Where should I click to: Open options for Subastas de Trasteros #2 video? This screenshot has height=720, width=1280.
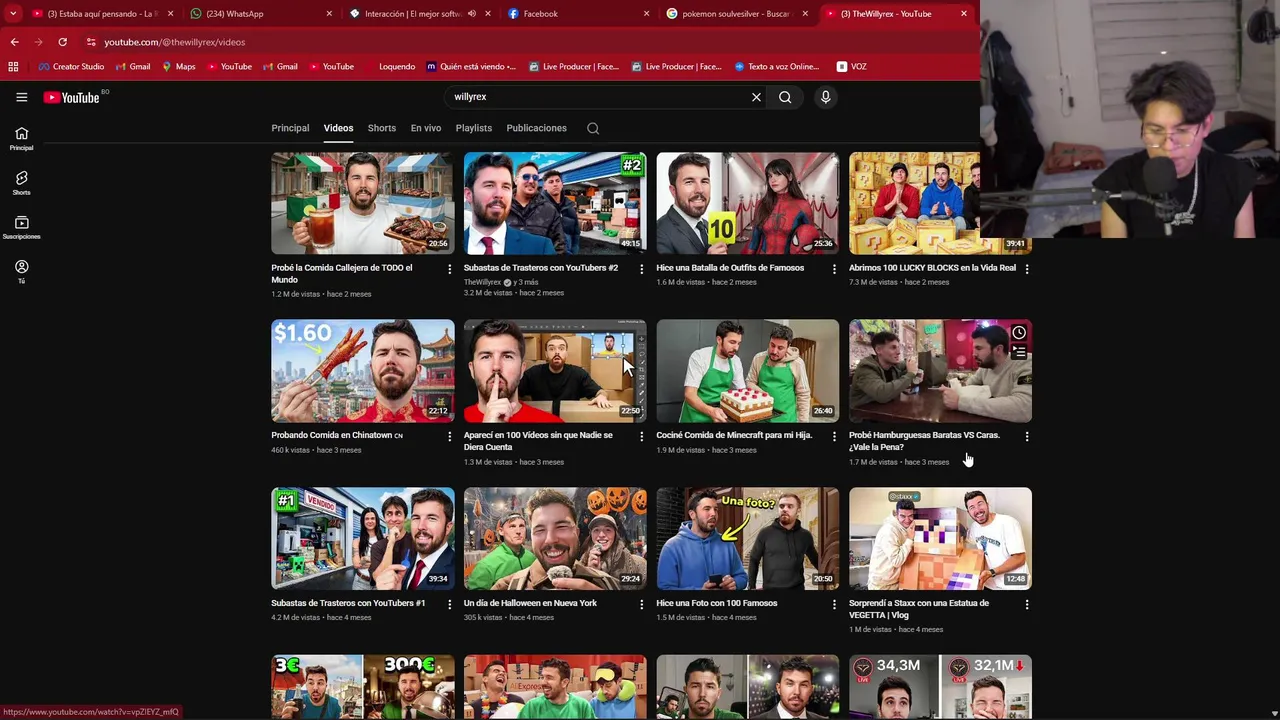pos(642,269)
